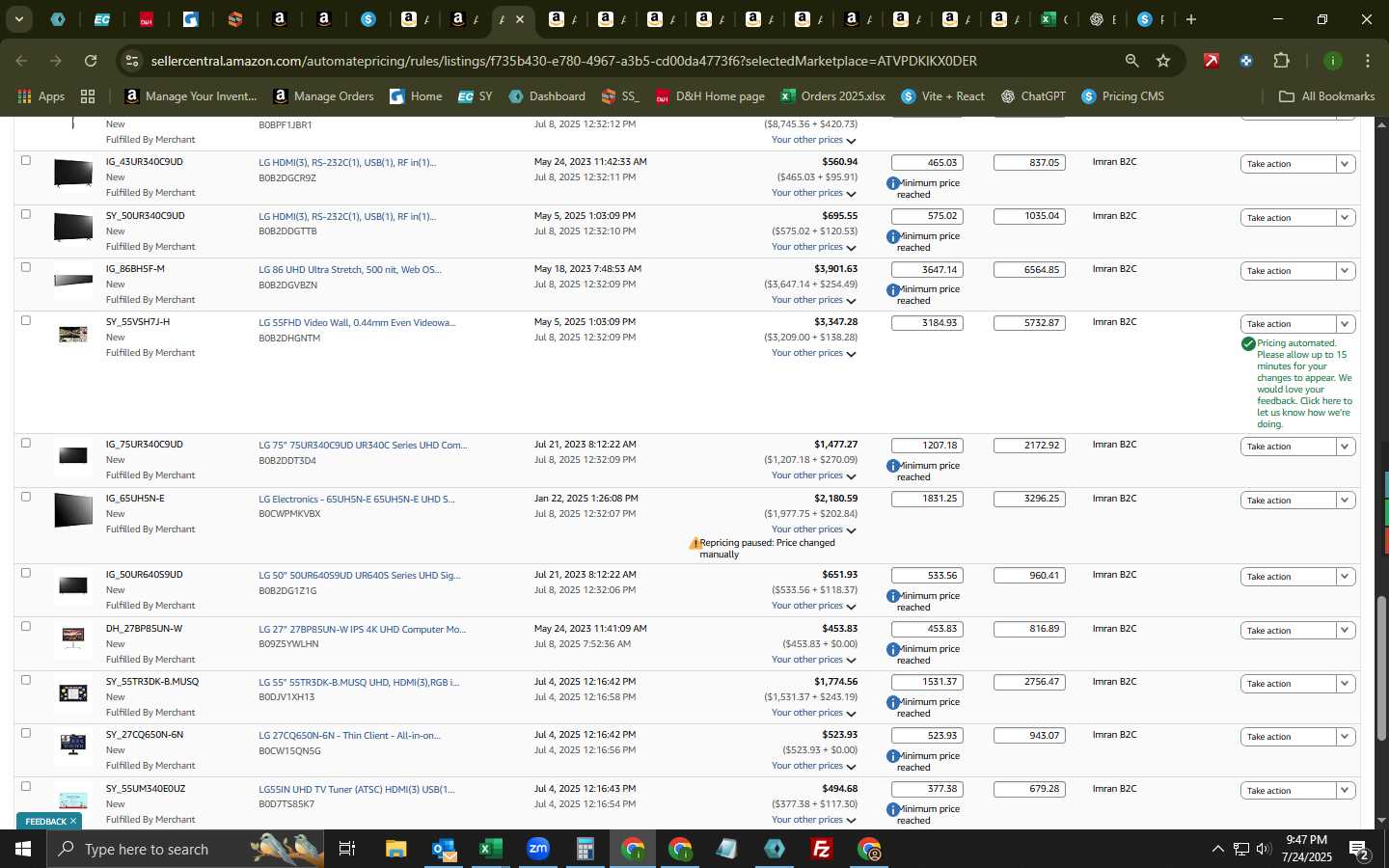The image size is (1389, 868).
Task: Select checkbox for IG_43UR340C9UD row
Action: (26, 161)
